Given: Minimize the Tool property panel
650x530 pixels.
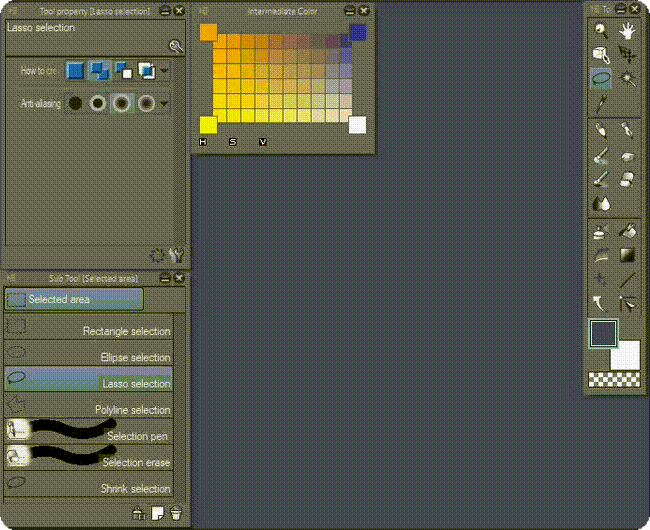Looking at the screenshot, I should click(165, 11).
